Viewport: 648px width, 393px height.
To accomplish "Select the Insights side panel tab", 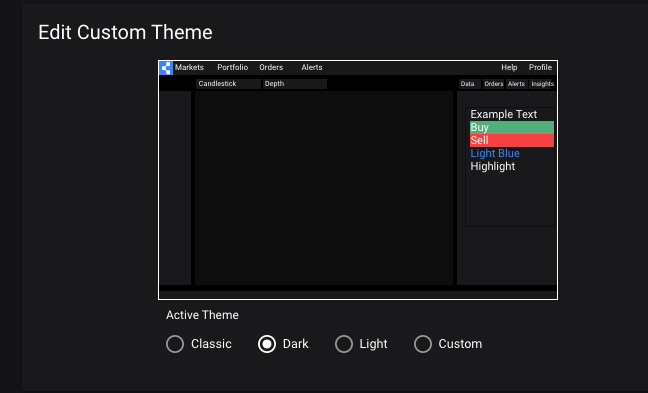I will (x=541, y=84).
